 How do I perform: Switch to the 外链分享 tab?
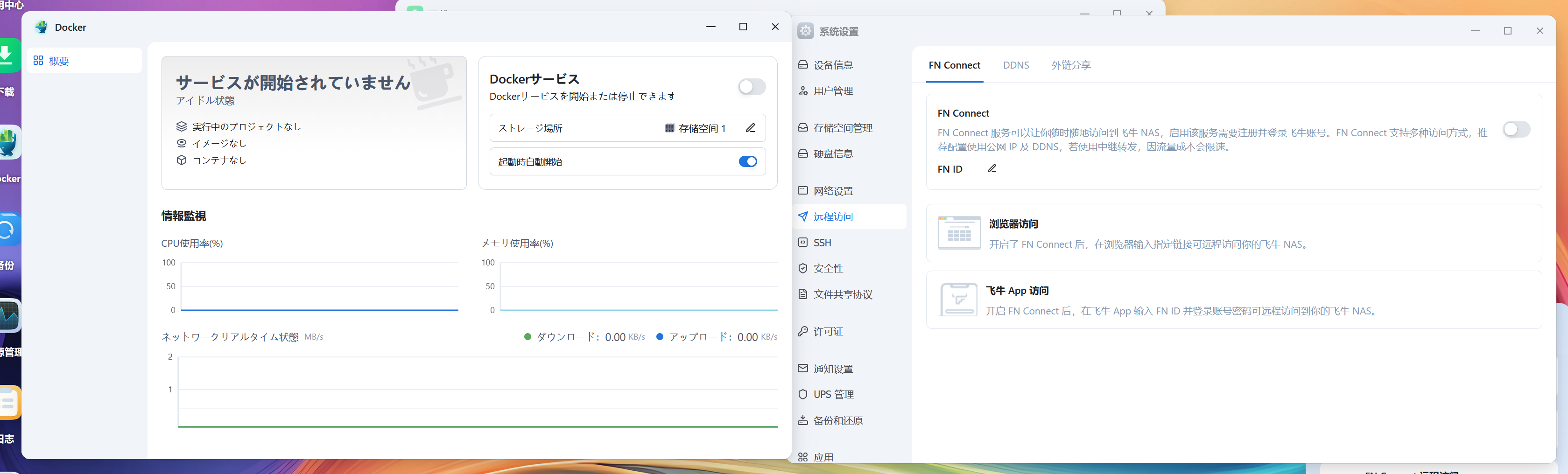click(1071, 65)
